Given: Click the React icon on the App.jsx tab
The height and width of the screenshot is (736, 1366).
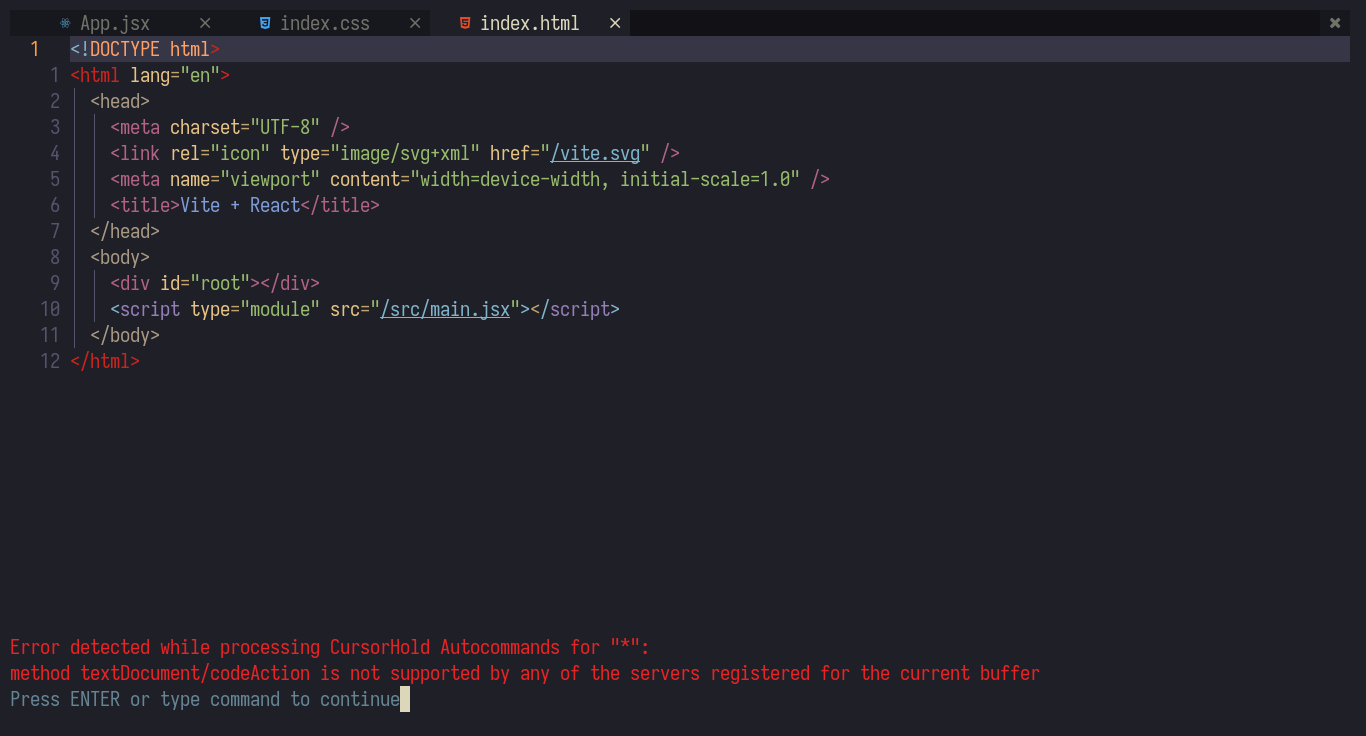Looking at the screenshot, I should point(64,22).
